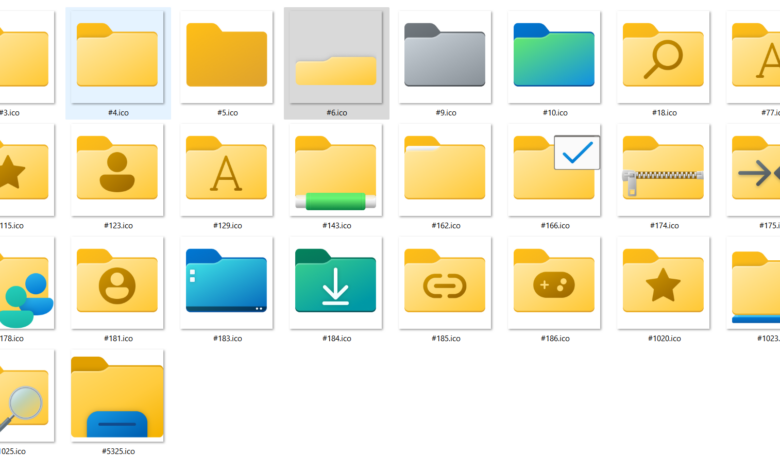
Task: Click the file name "#18.ico"
Action: (x=665, y=113)
